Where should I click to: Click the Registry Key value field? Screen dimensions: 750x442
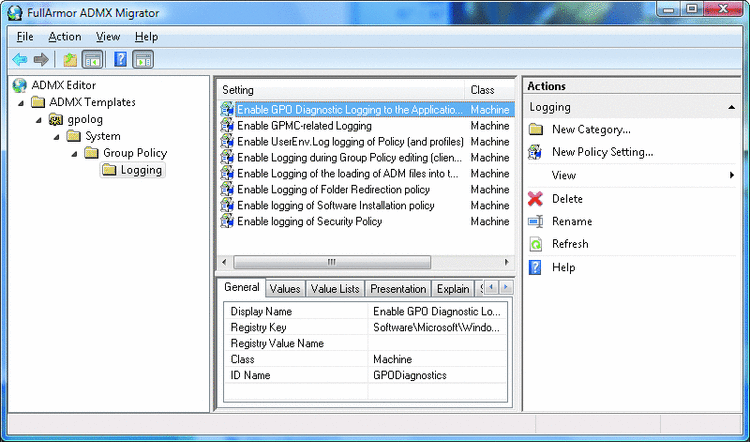coord(437,328)
